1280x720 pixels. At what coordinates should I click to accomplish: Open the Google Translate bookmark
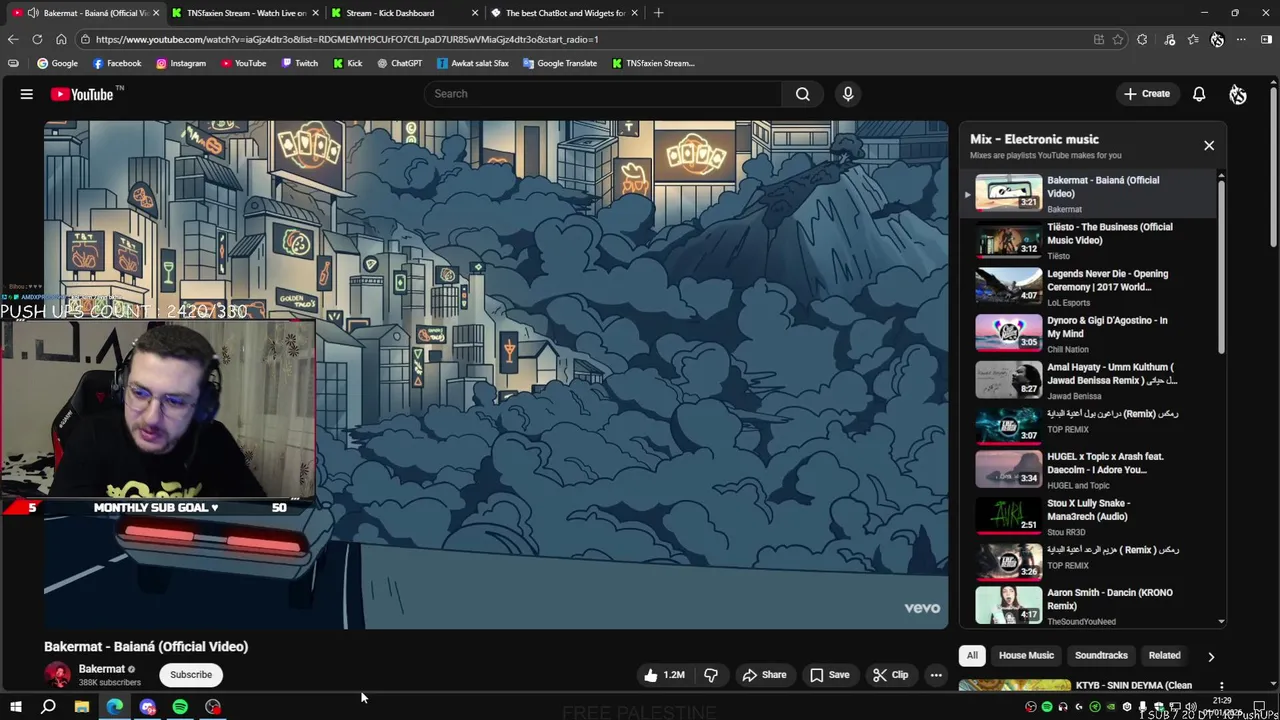click(x=560, y=63)
